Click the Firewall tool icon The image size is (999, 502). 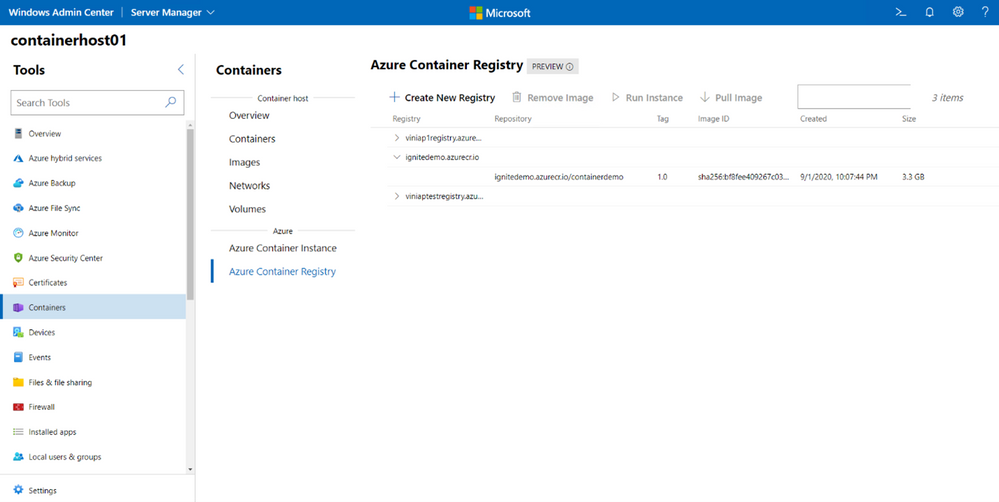[18, 407]
